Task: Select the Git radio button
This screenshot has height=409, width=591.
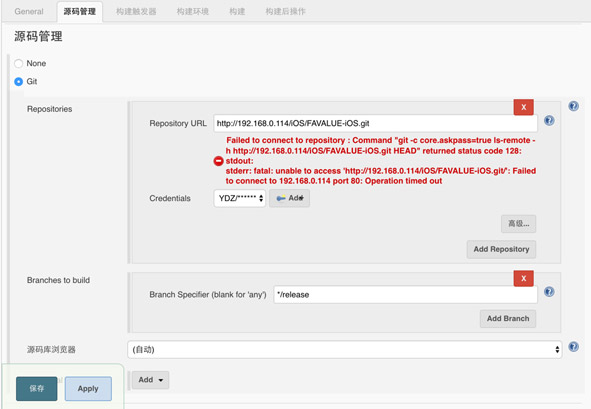Action: click(x=18, y=81)
